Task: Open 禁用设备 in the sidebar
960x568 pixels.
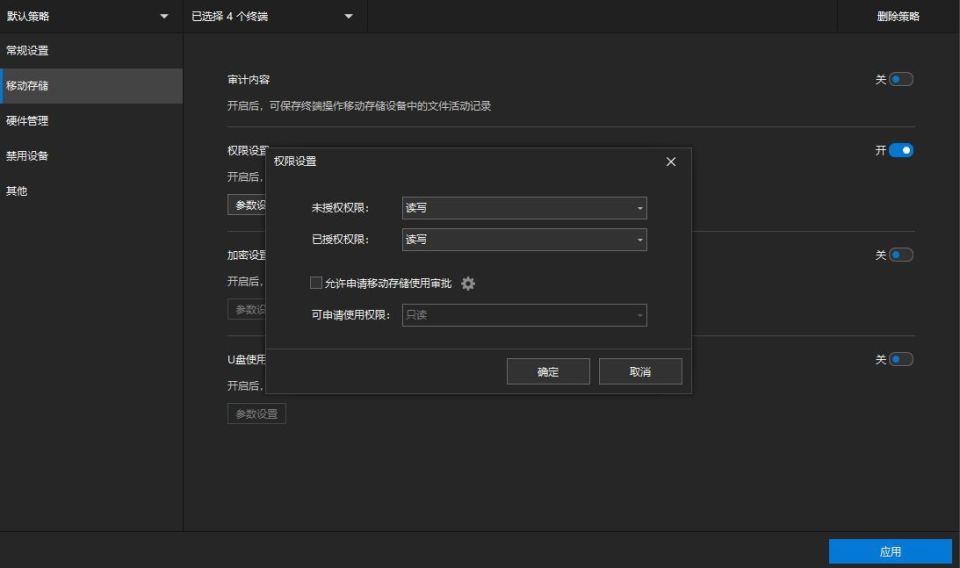Action: coord(91,155)
